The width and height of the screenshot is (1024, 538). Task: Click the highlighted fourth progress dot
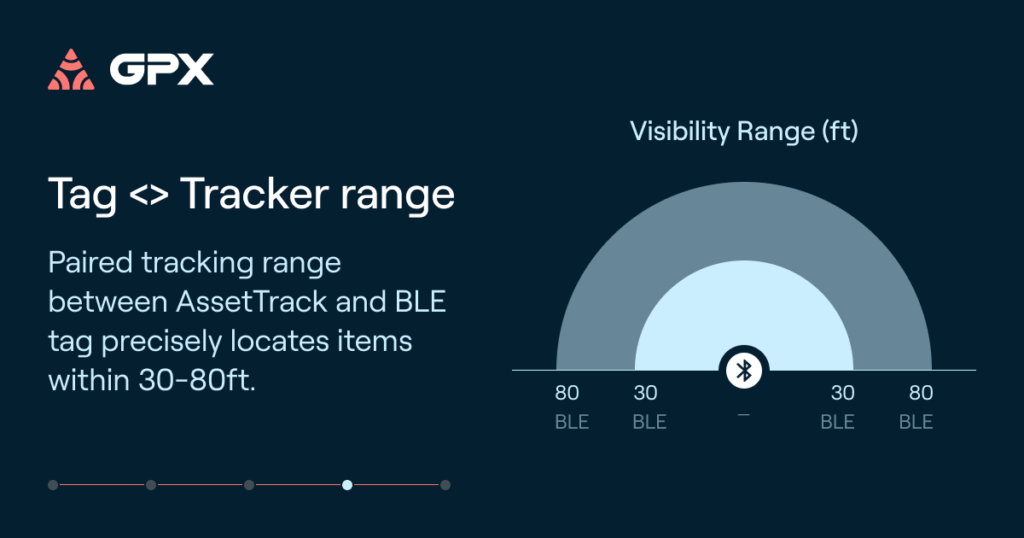[x=347, y=485]
